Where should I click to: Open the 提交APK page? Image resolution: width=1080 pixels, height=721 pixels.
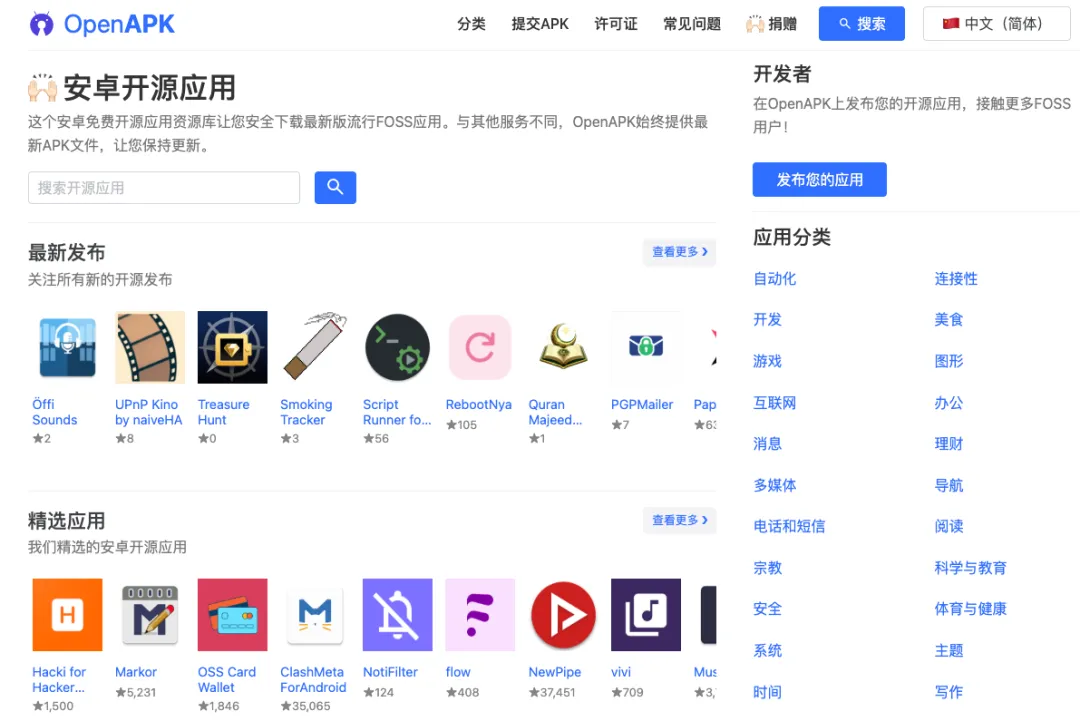[540, 24]
